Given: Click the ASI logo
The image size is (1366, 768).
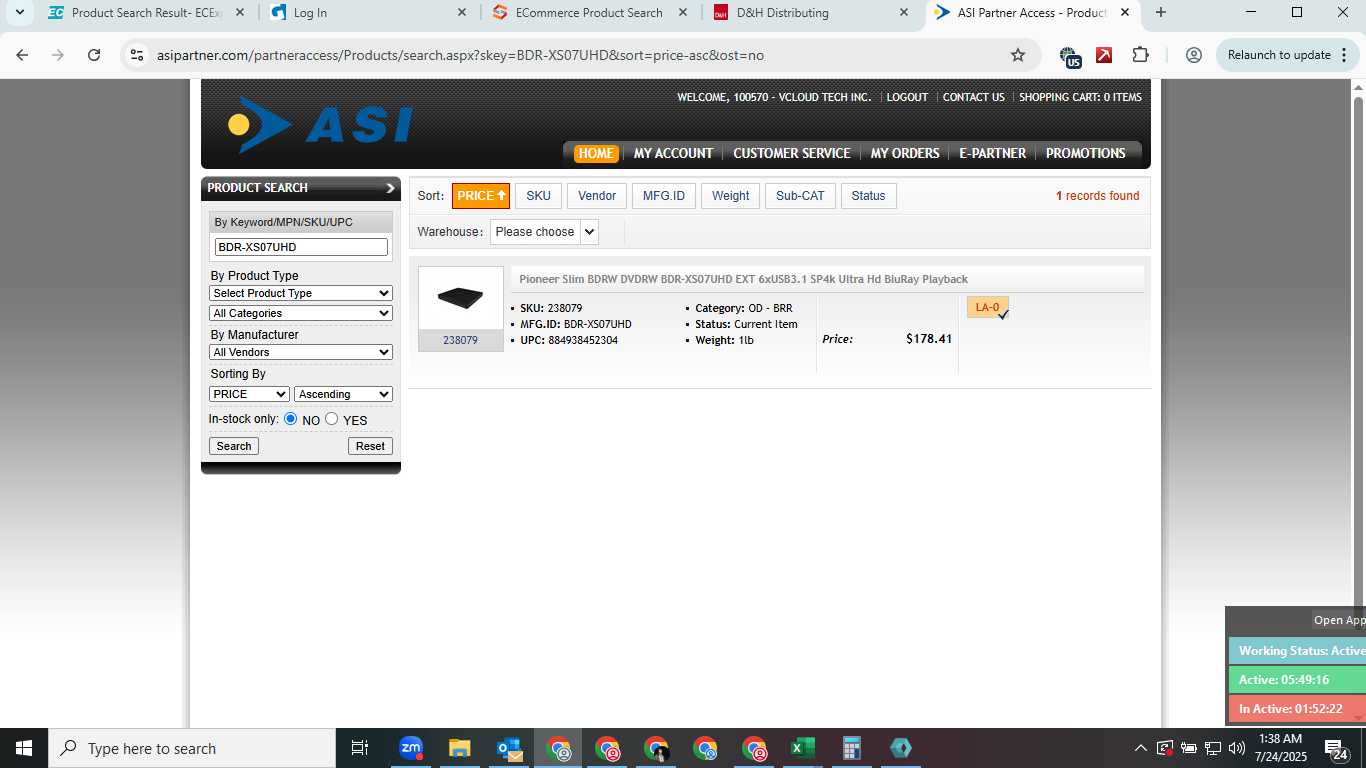Looking at the screenshot, I should [x=320, y=125].
